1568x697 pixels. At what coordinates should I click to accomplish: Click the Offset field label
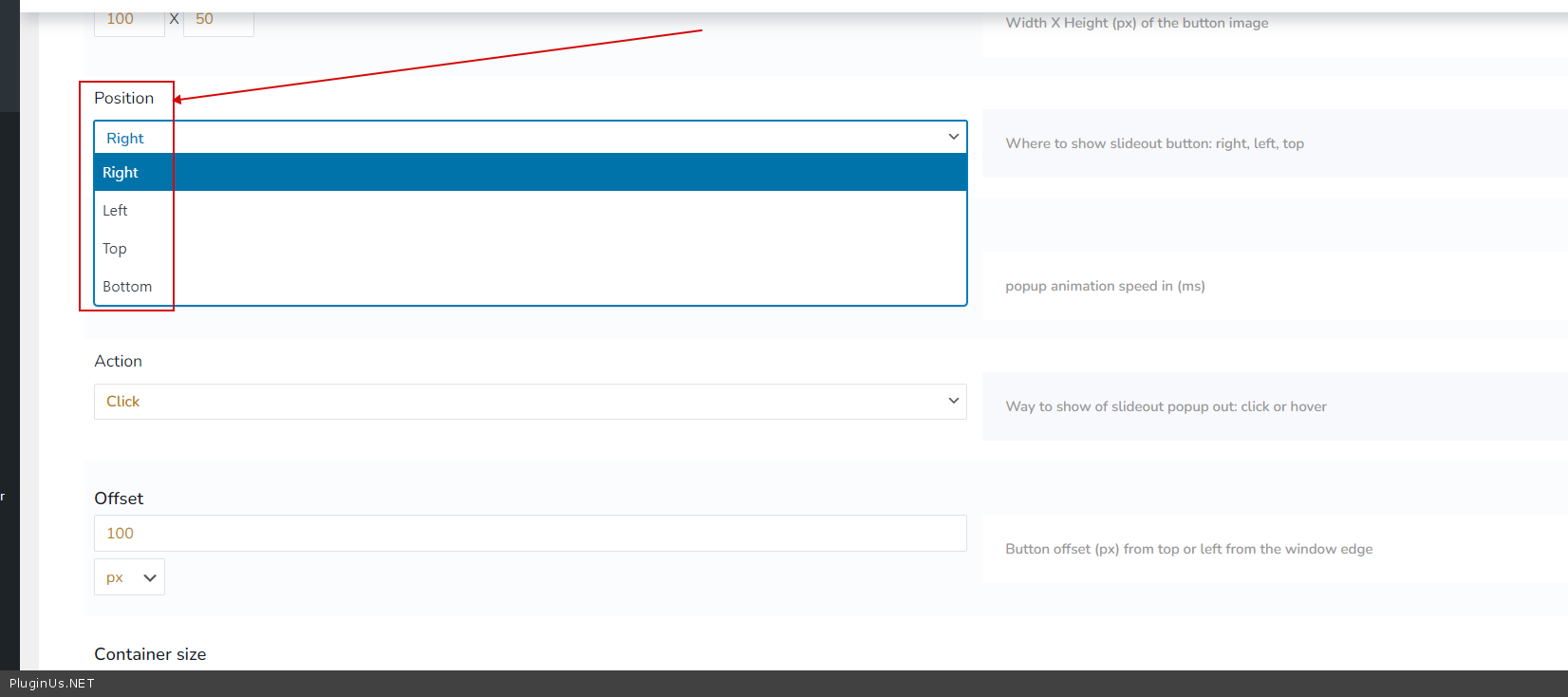click(119, 499)
